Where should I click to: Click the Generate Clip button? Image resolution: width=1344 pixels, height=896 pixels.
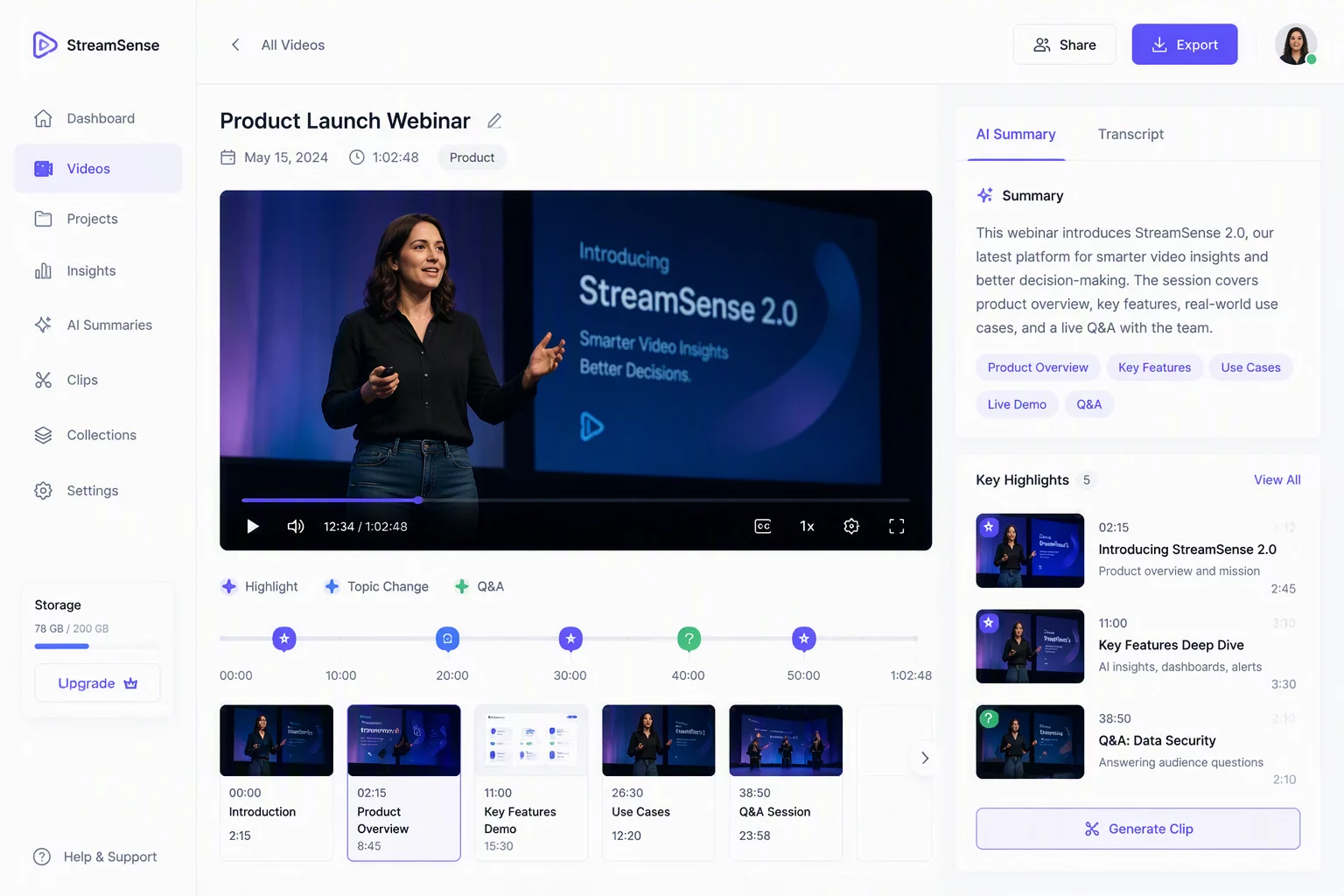point(1137,829)
